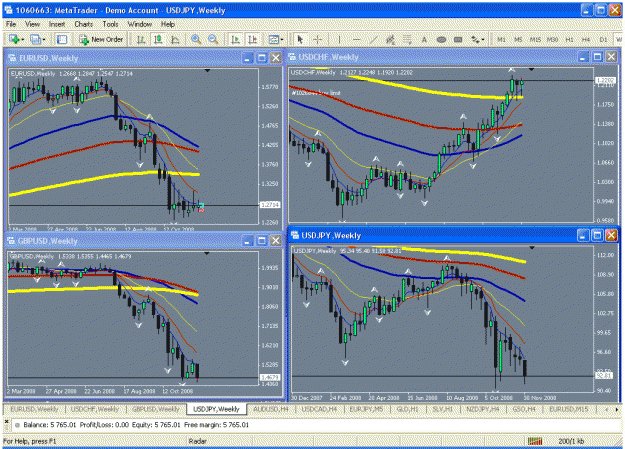
Task: Switch to bar chart display
Action: tap(141, 39)
